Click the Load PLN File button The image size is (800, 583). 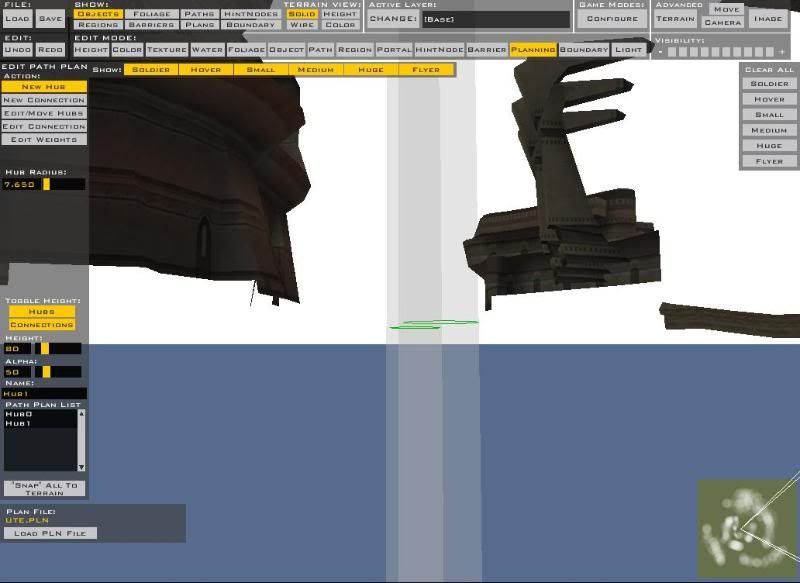click(x=50, y=533)
